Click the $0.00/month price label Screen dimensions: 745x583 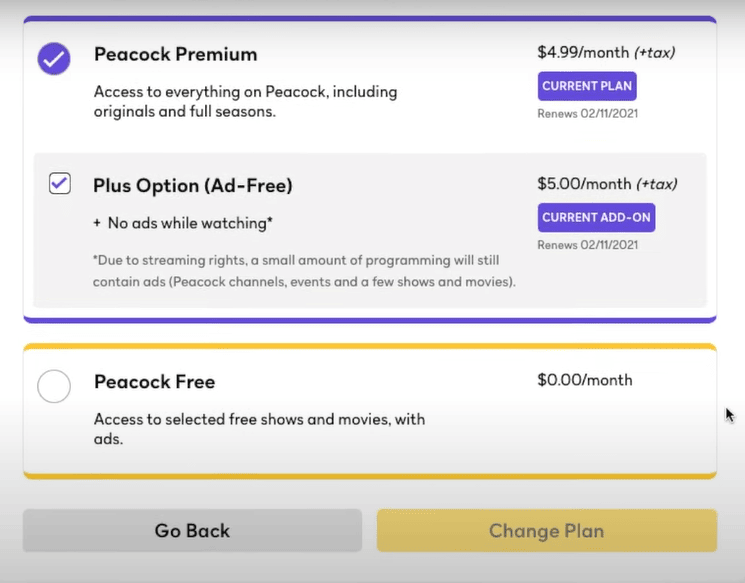pos(585,380)
